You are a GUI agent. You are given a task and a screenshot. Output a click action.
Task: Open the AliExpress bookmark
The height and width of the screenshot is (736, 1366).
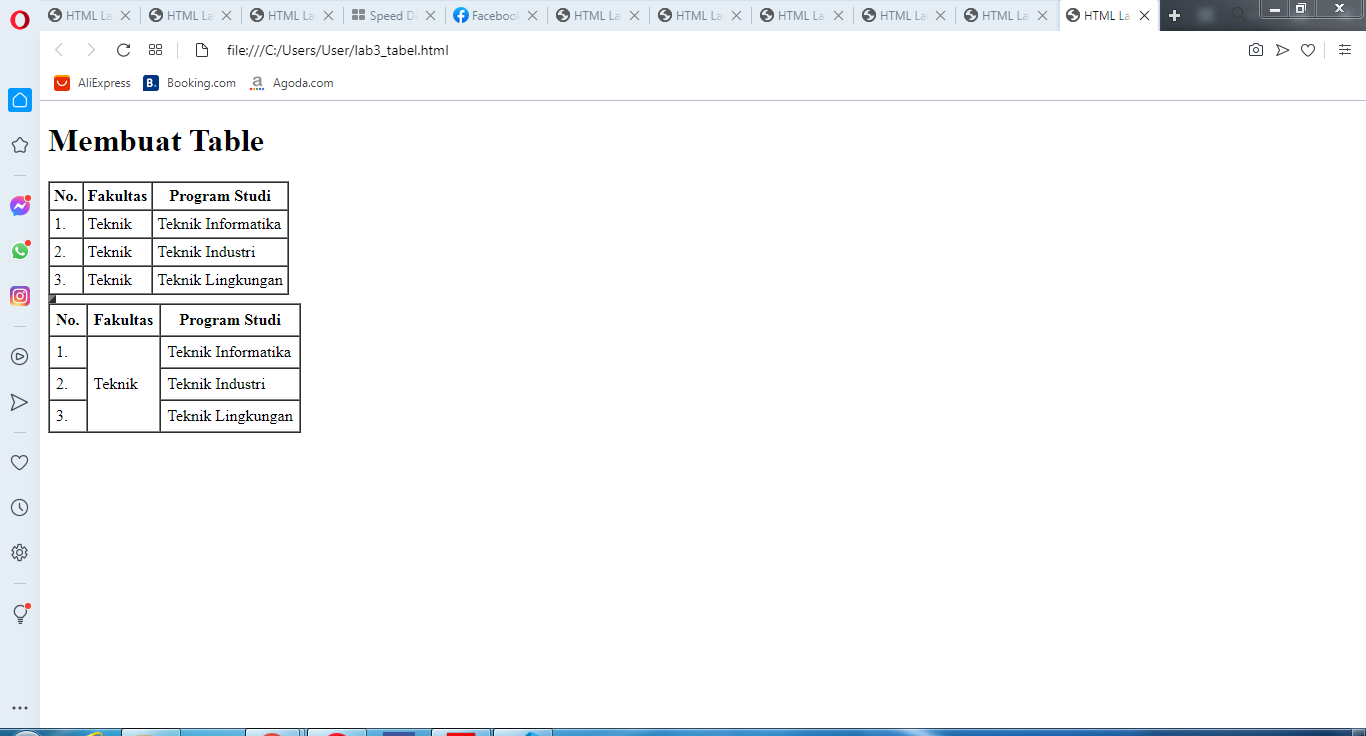(x=92, y=83)
